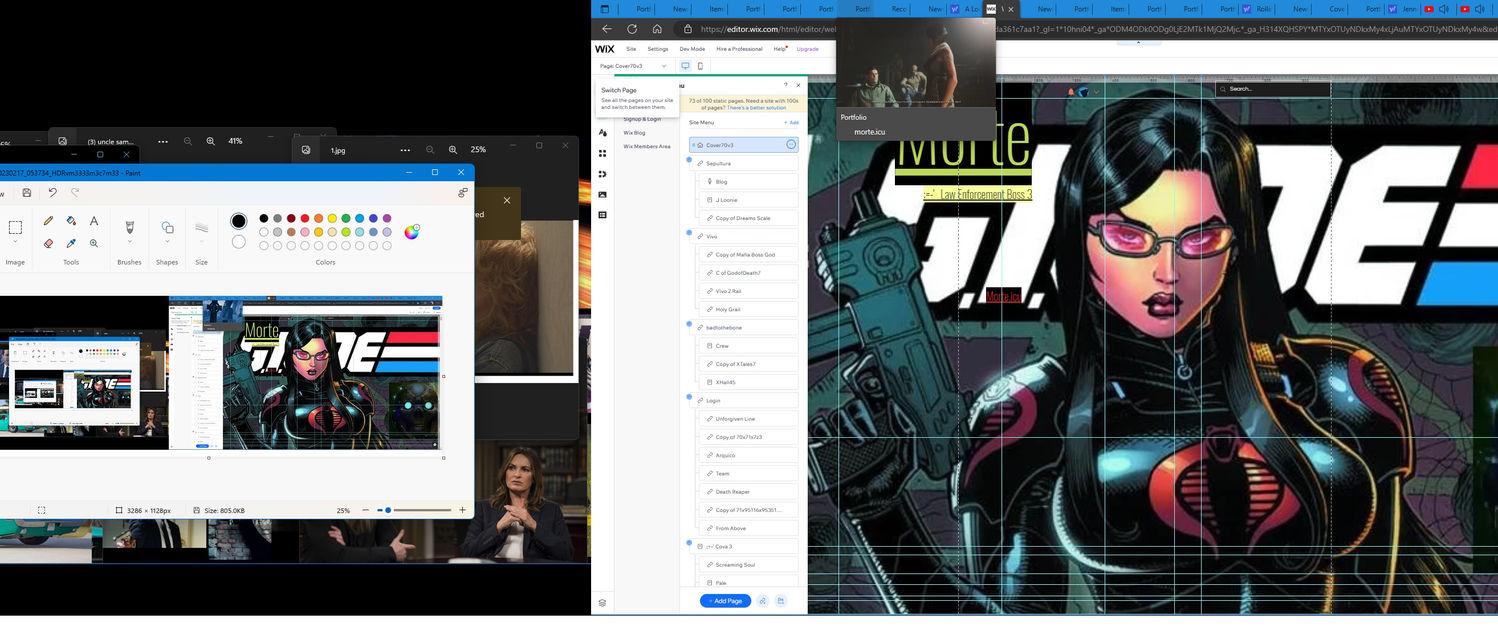Expand the Shapes dropdown arrow in Paint
Image resolution: width=1498 pixels, height=643 pixels.
[167, 241]
